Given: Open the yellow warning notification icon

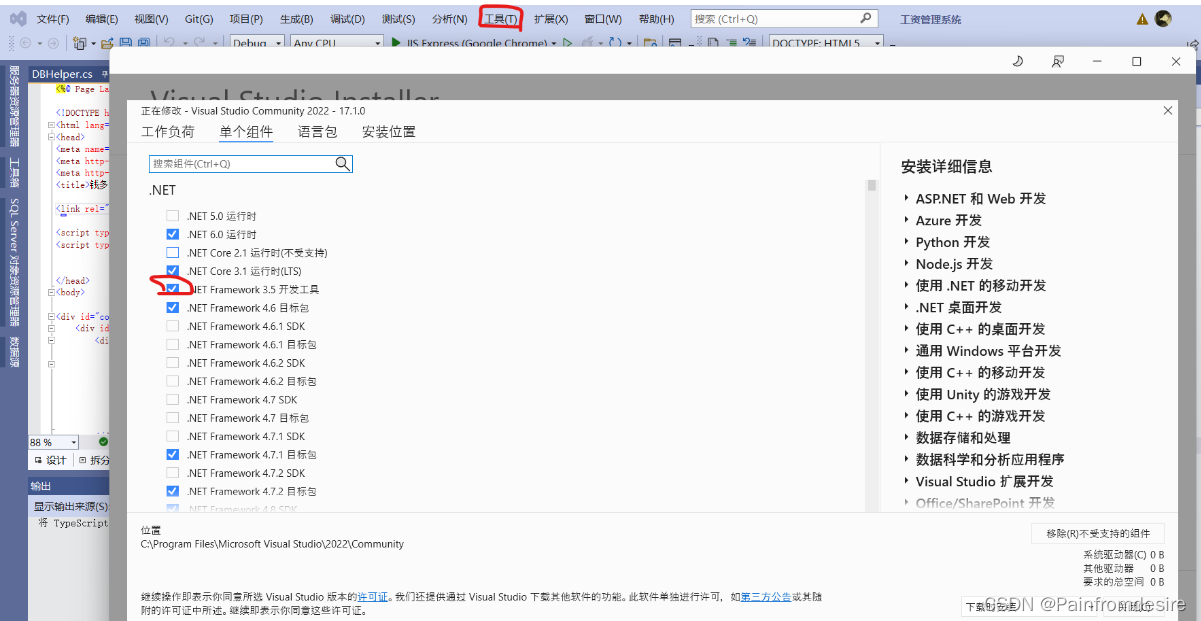Looking at the screenshot, I should 1142,19.
